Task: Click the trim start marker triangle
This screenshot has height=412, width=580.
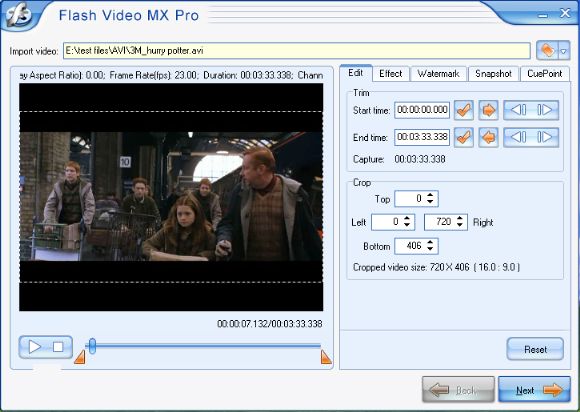Action: point(80,357)
